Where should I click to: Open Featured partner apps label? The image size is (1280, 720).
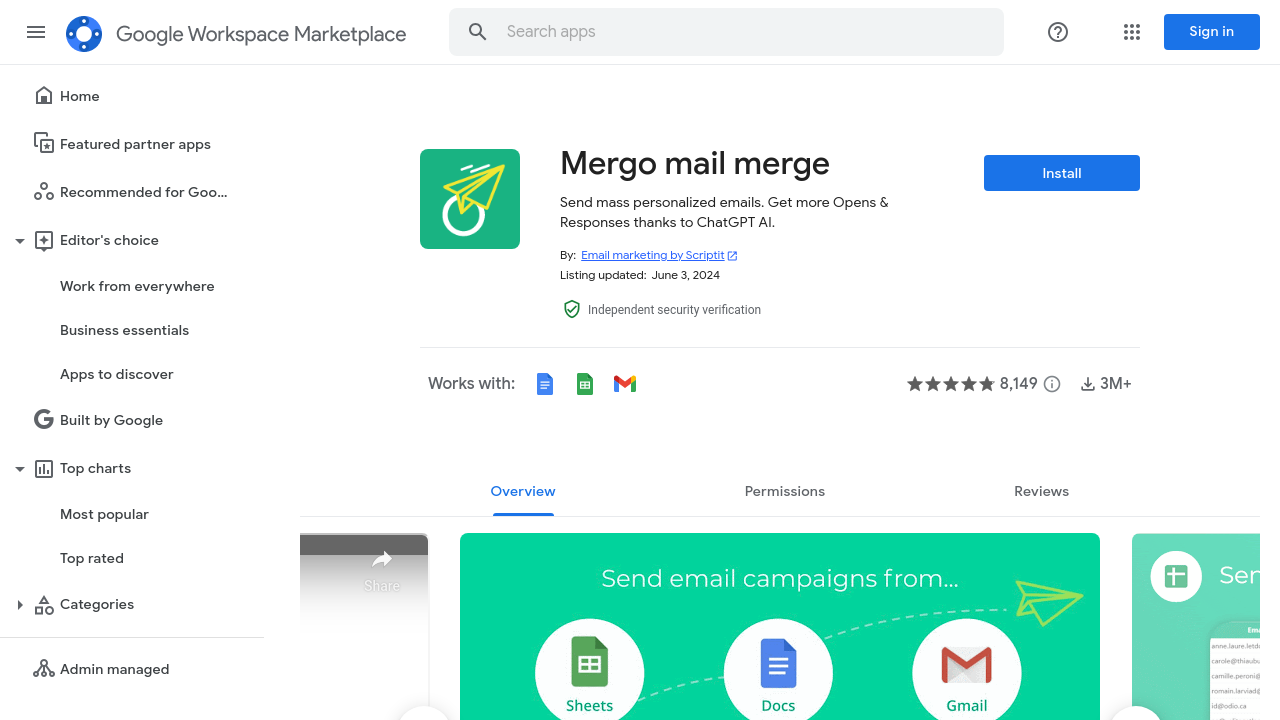(135, 144)
